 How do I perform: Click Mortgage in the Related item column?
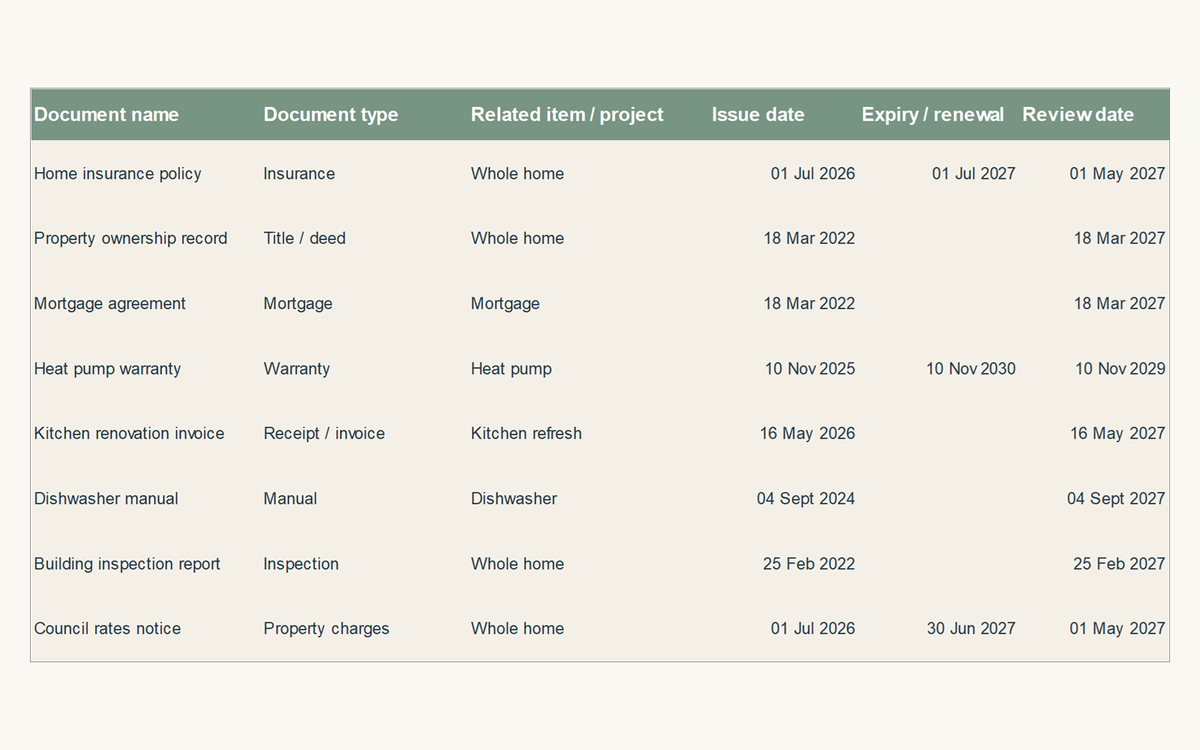505,303
